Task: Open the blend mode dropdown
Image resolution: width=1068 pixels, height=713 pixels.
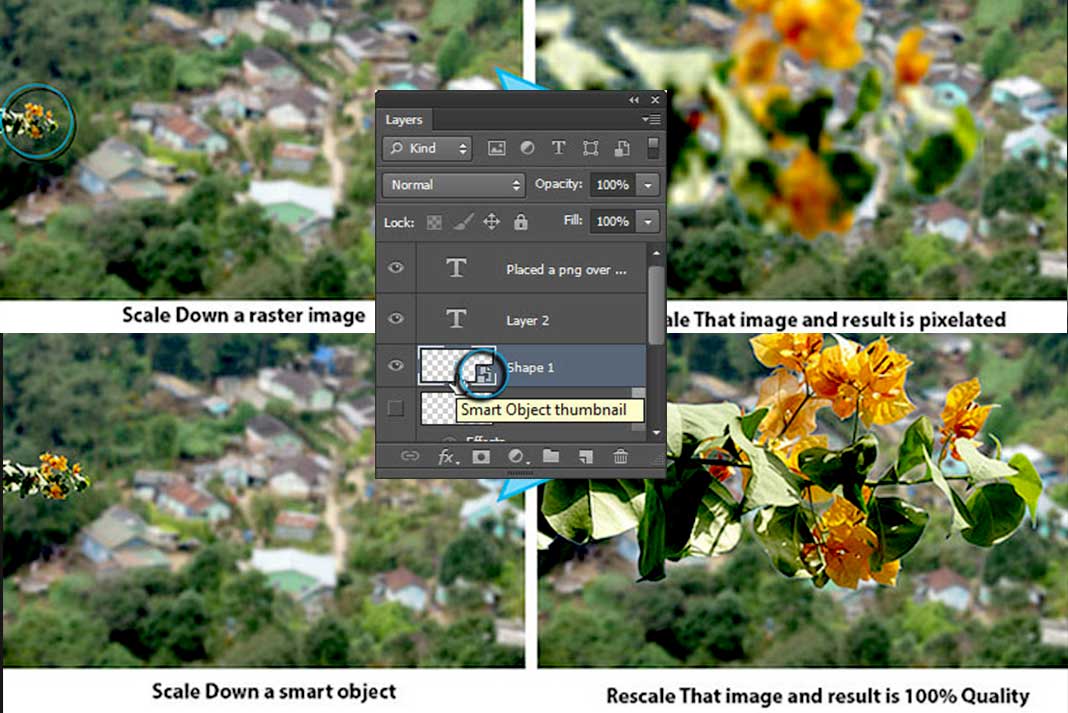Action: 453,185
